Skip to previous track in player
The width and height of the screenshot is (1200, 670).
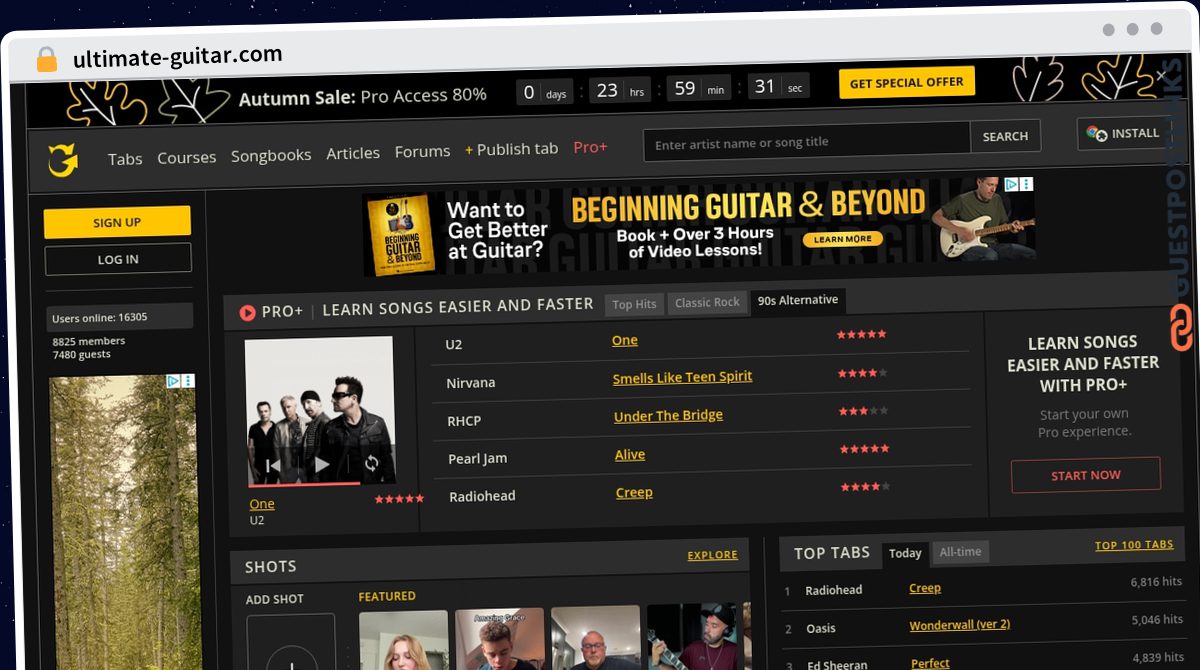pos(272,466)
